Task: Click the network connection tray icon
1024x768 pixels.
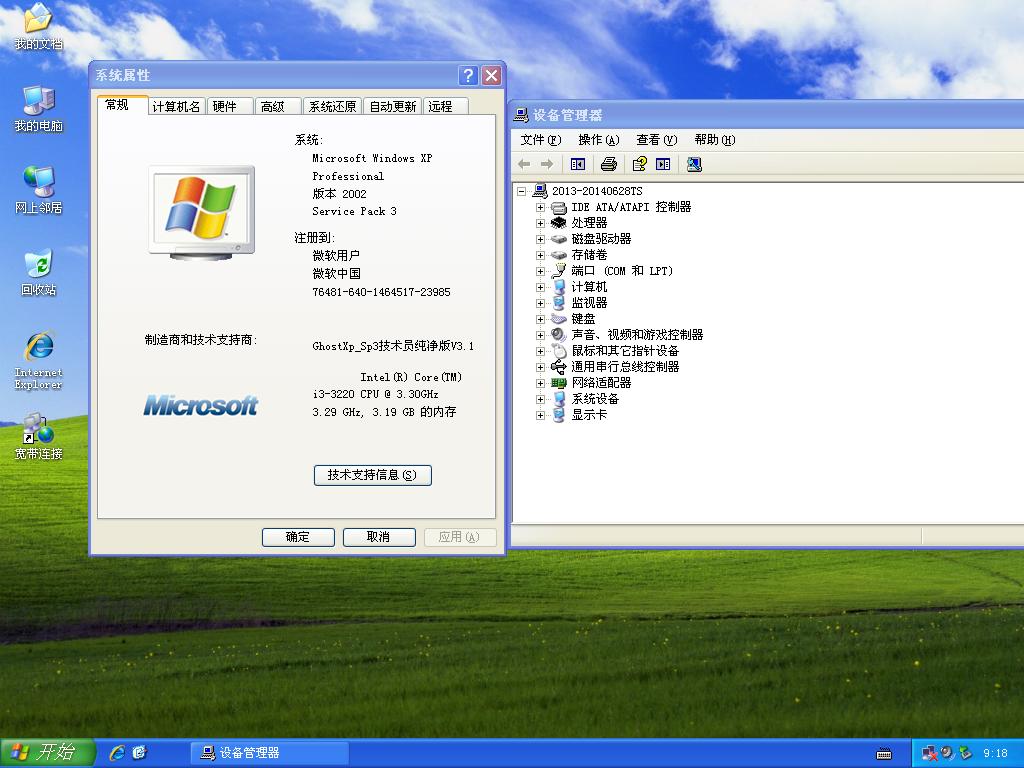Action: tap(929, 754)
